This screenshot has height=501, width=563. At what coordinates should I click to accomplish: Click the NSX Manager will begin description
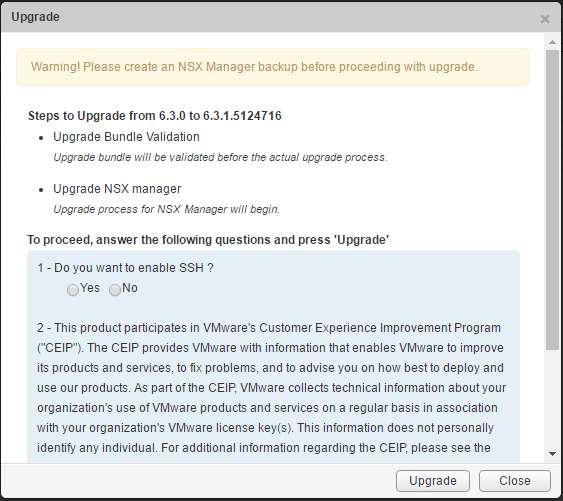click(167, 209)
